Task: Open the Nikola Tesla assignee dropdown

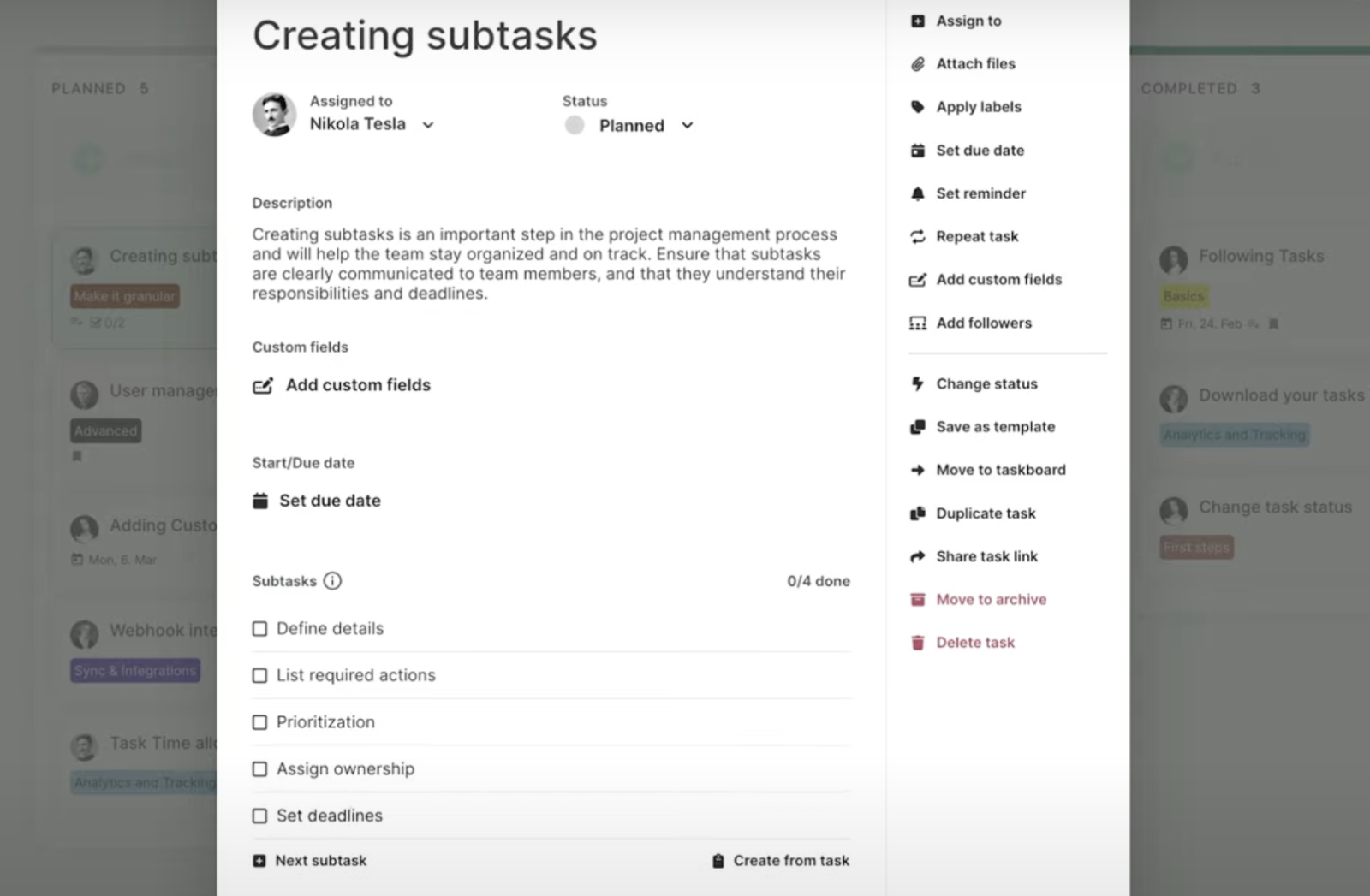Action: click(x=428, y=125)
